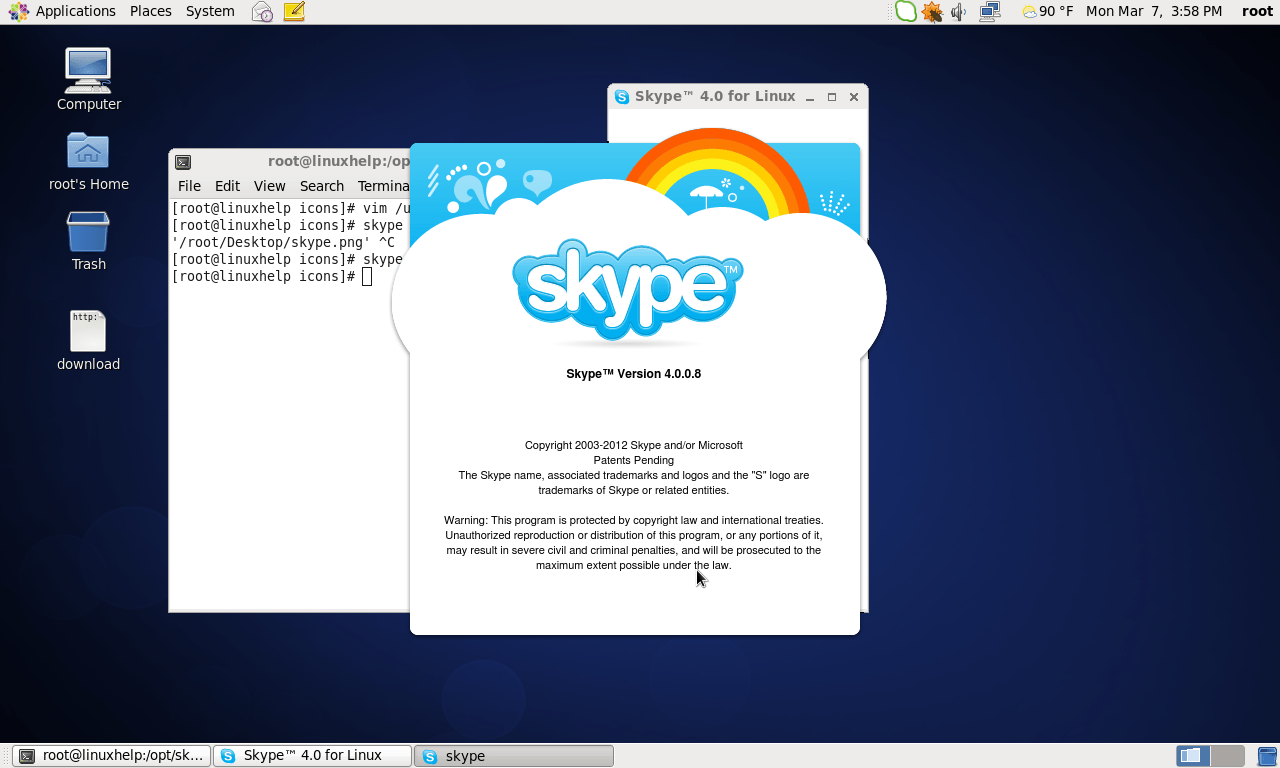Image resolution: width=1280 pixels, height=768 pixels.
Task: Click the Evolution mail launcher in top panel
Action: 262,12
